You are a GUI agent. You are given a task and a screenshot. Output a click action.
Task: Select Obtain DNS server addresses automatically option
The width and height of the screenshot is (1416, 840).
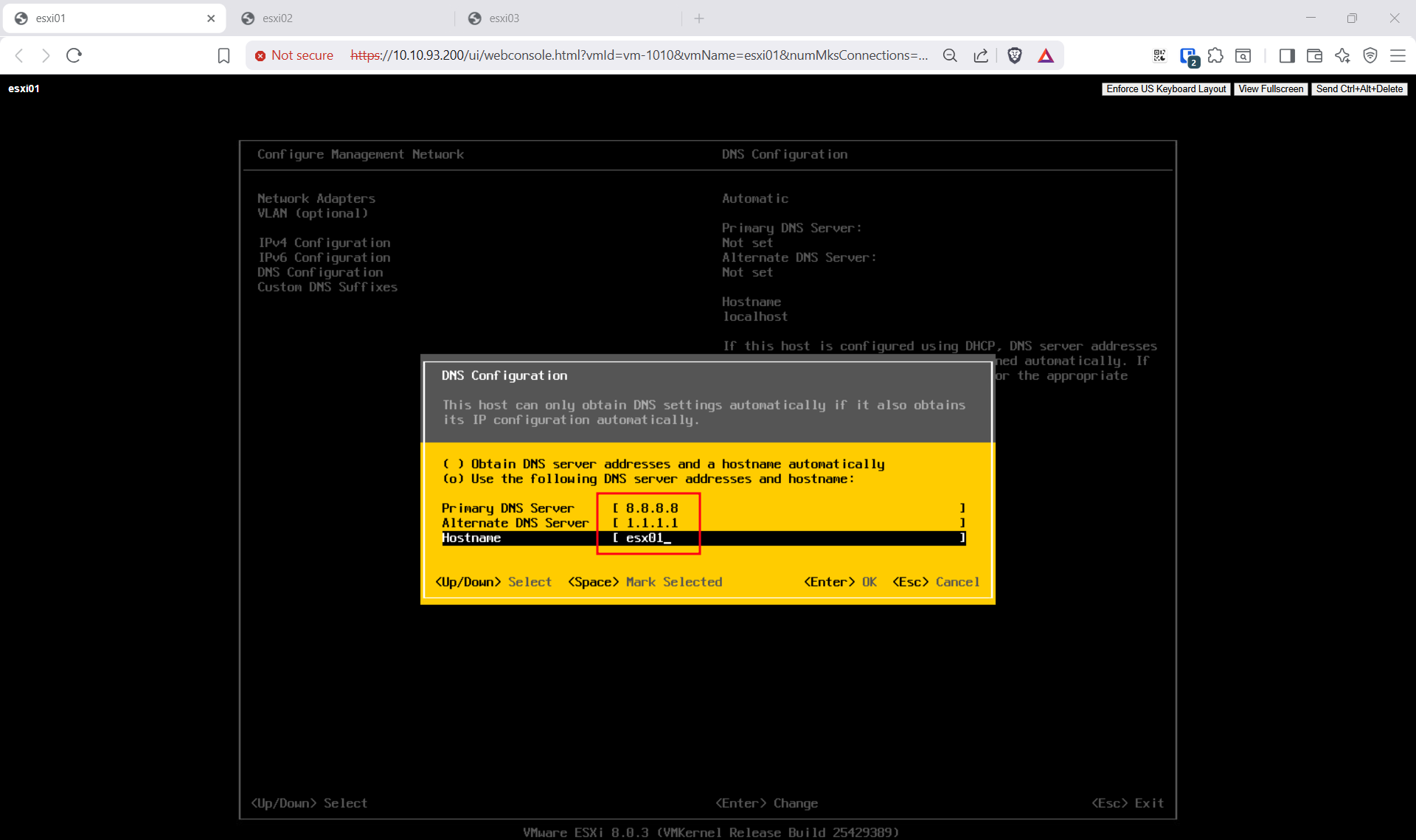663,464
